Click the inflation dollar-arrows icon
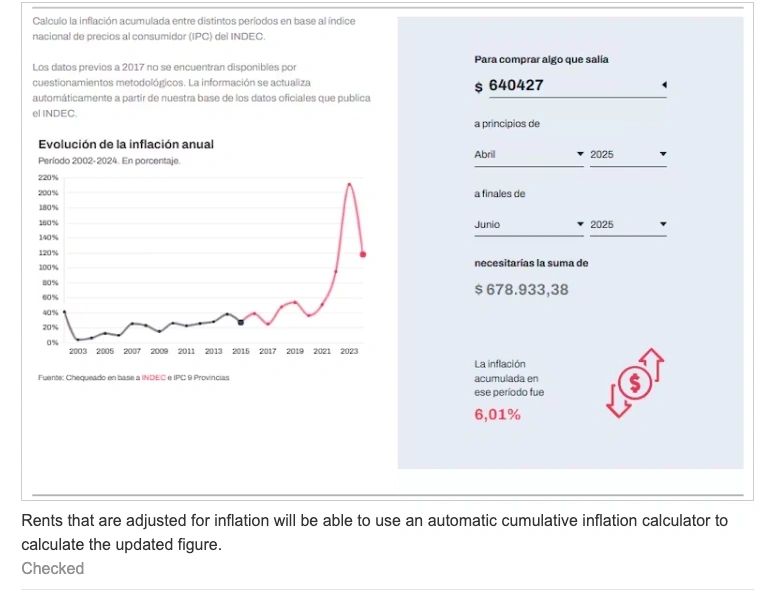The height and width of the screenshot is (594, 779). point(635,382)
